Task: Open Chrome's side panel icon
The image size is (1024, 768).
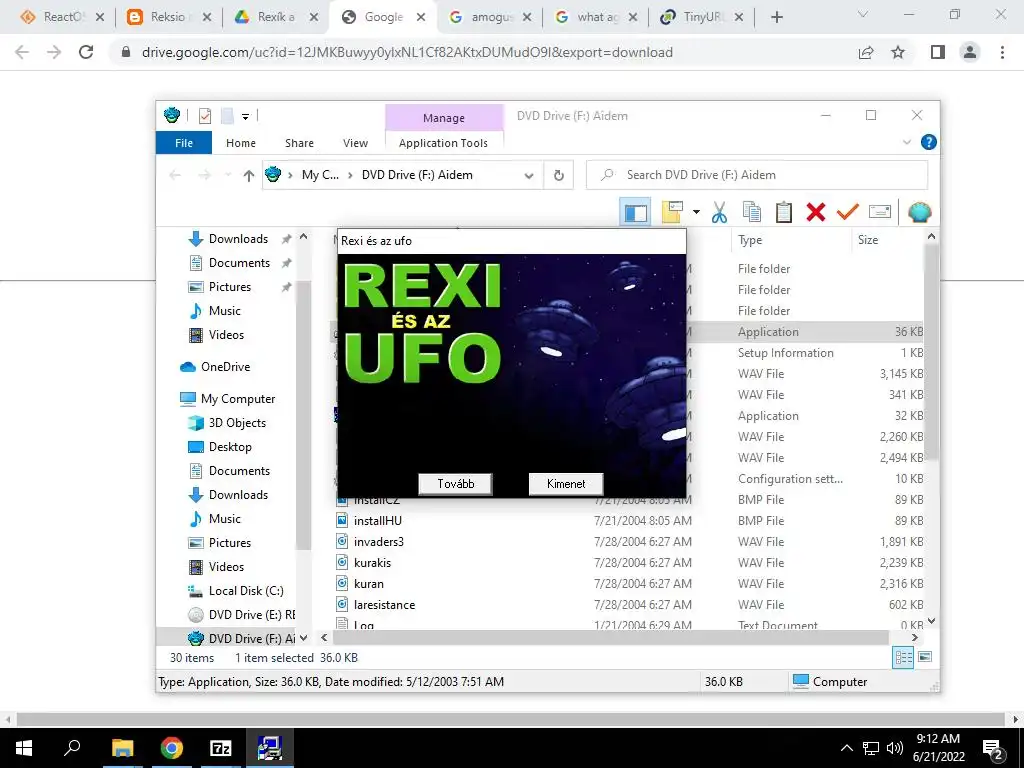Action: click(x=938, y=52)
